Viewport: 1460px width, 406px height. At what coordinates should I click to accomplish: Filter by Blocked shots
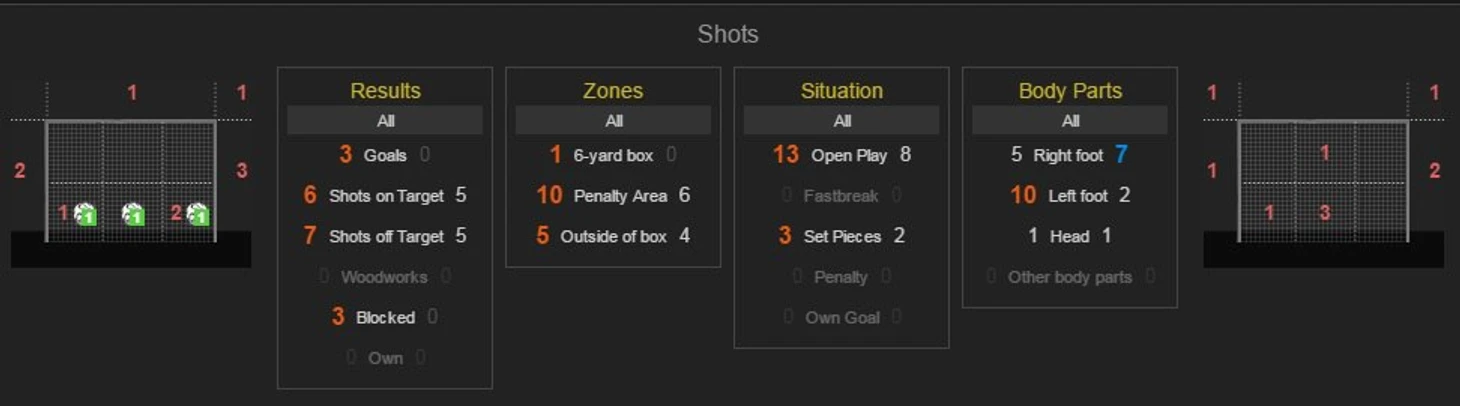(x=385, y=317)
